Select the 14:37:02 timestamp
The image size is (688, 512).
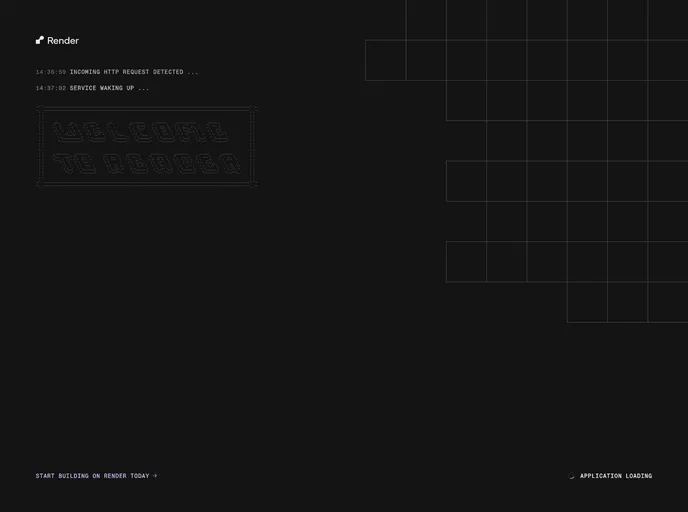tap(51, 88)
